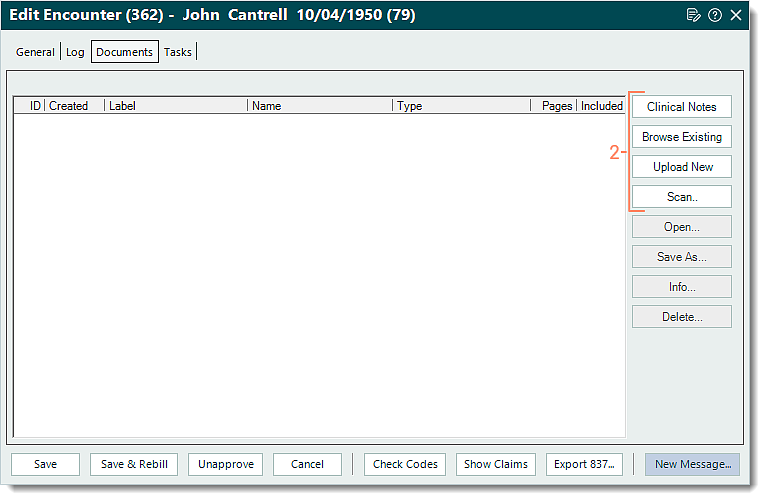Start a scan with the Scan button
Image resolution: width=765 pixels, height=500 pixels.
pos(681,197)
